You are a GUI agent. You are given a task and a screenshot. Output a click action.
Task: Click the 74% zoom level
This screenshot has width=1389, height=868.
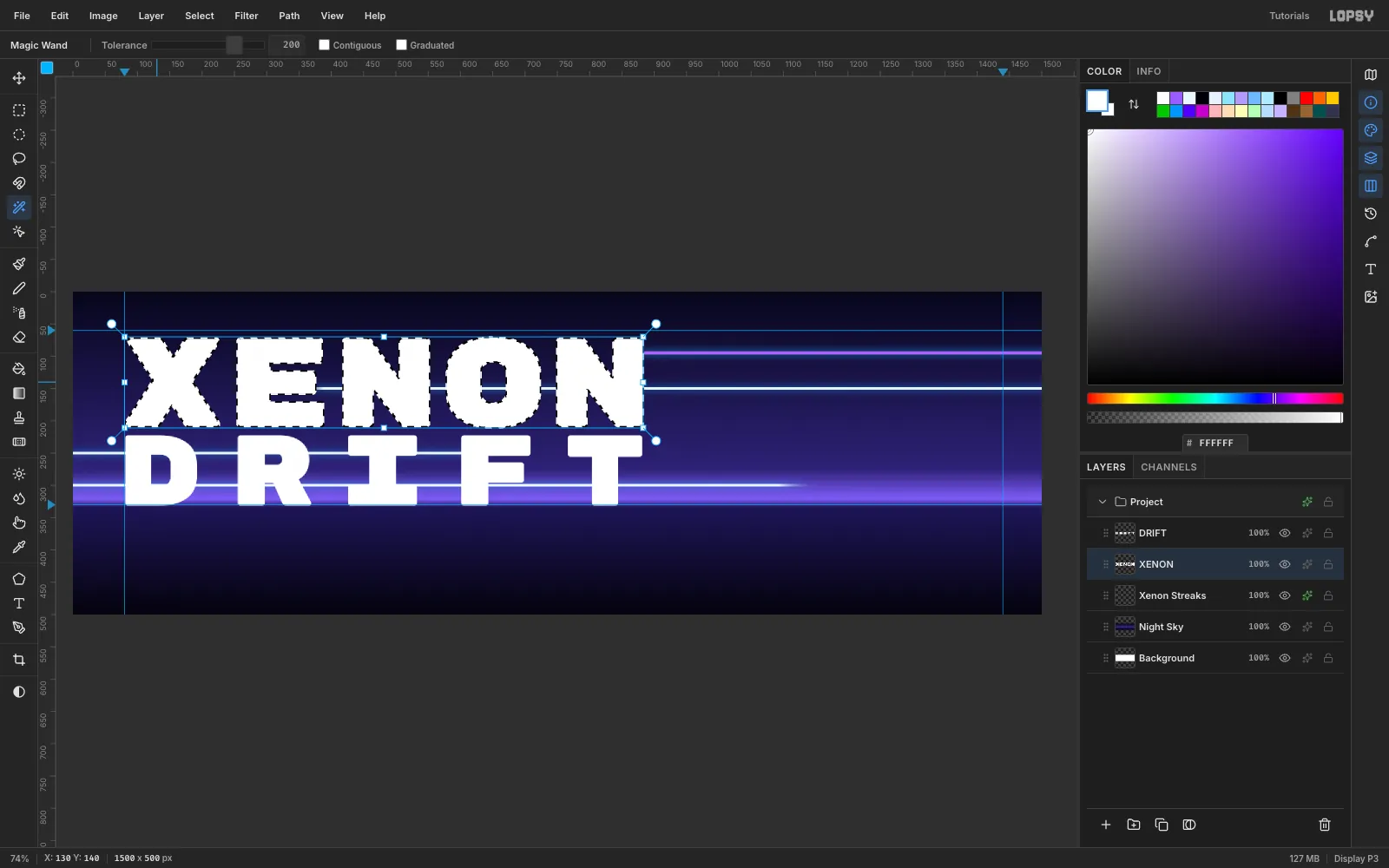click(x=19, y=858)
